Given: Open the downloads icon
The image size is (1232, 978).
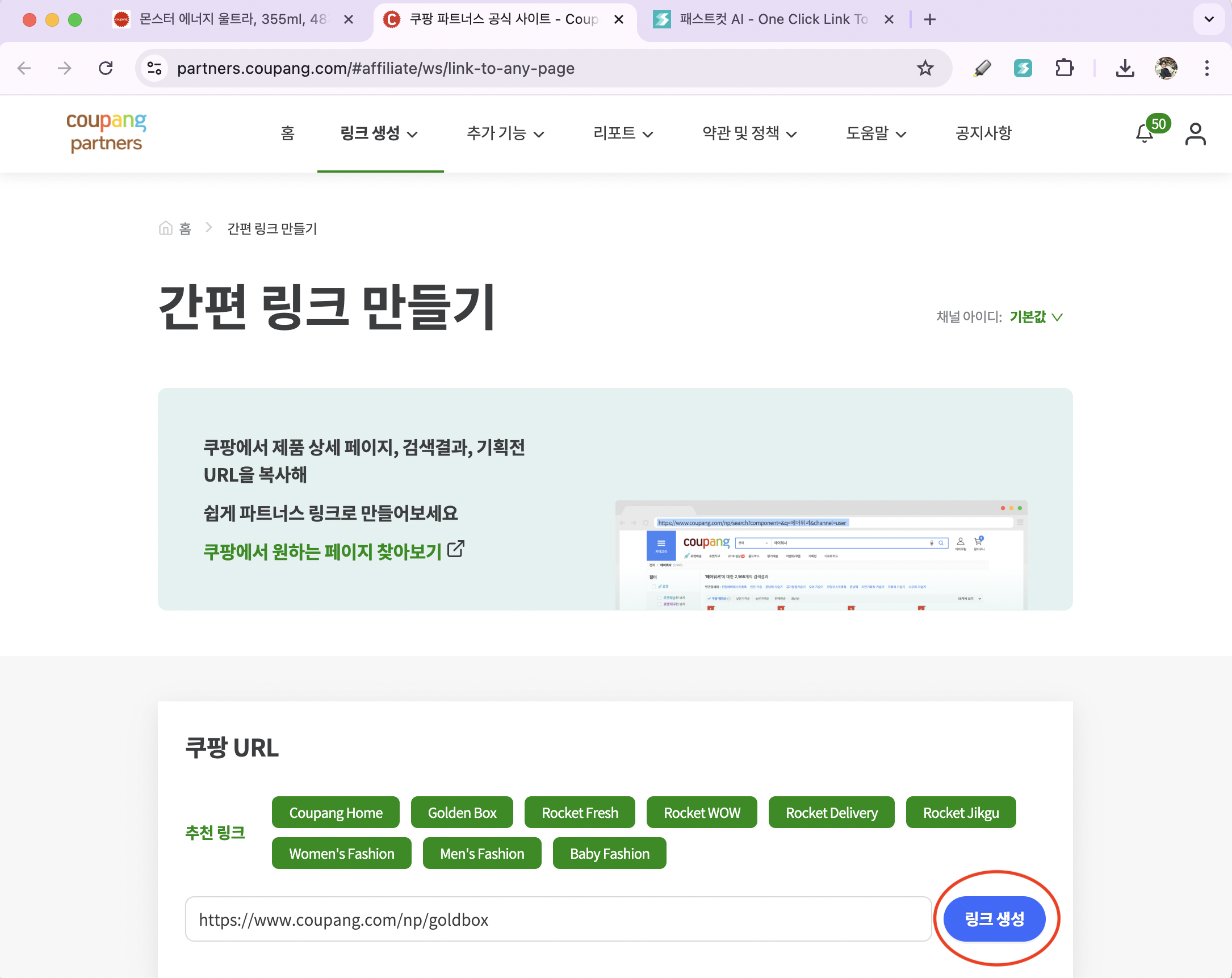Looking at the screenshot, I should [1125, 69].
